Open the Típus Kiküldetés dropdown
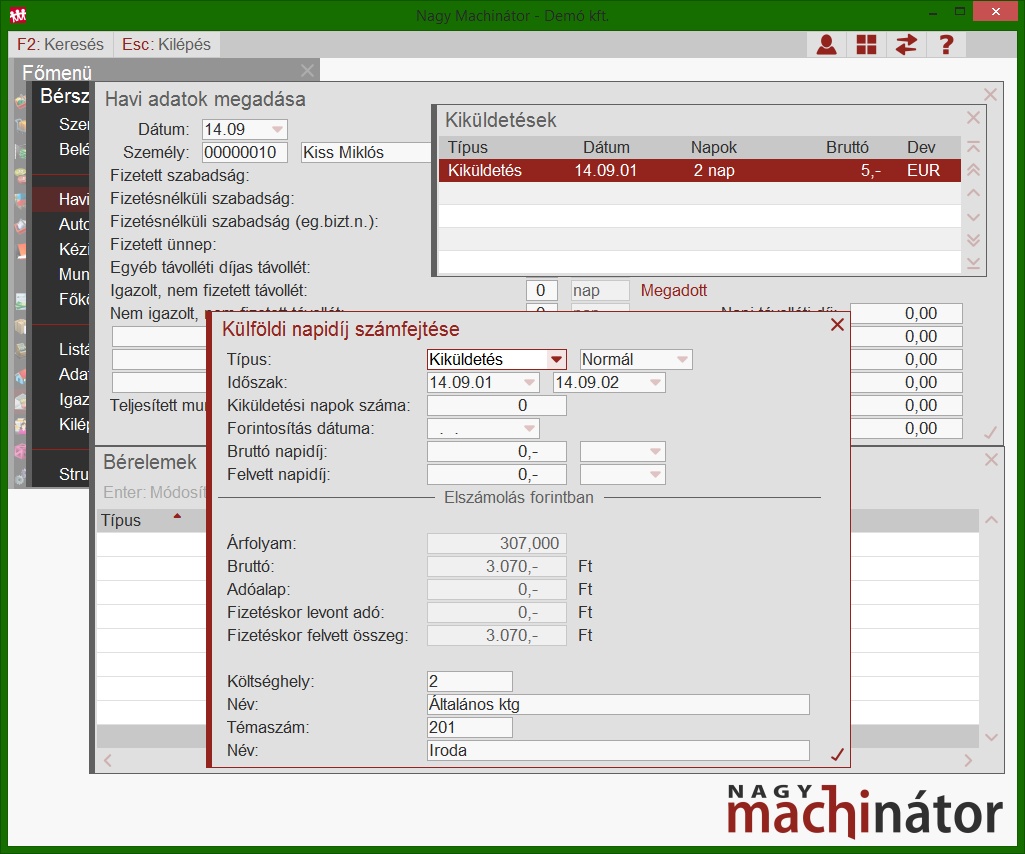Viewport: 1025px width, 854px height. tap(556, 360)
